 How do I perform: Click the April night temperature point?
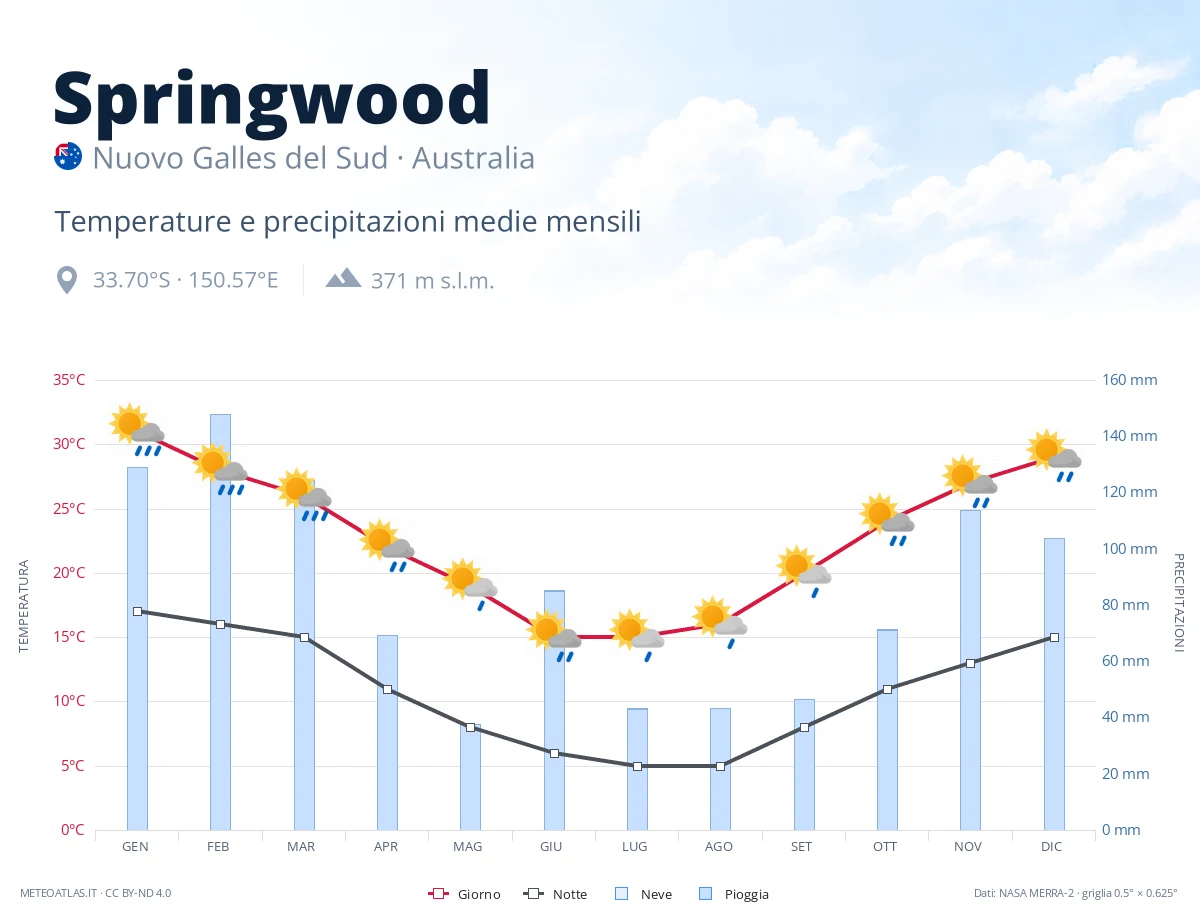(387, 689)
